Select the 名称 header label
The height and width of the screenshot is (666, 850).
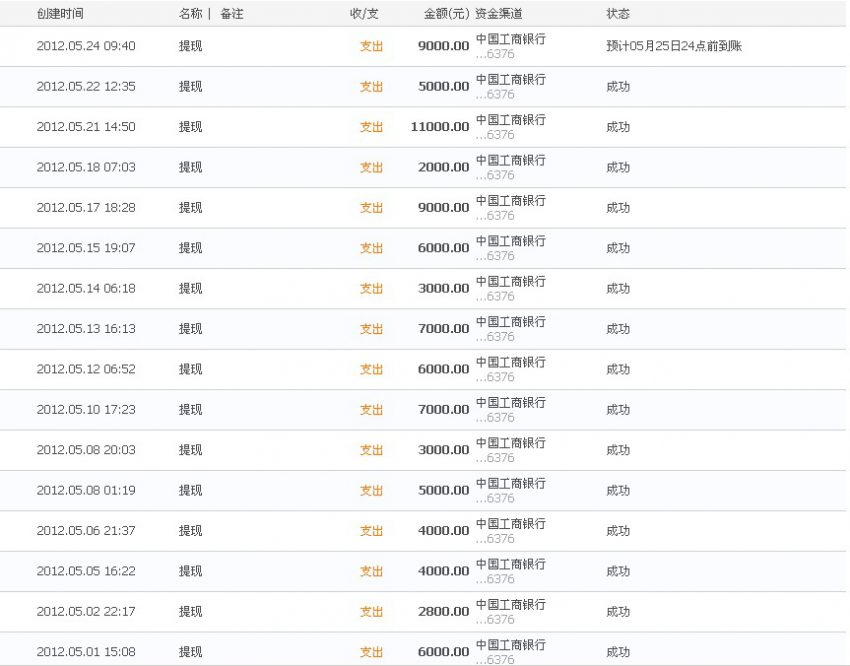(x=190, y=14)
